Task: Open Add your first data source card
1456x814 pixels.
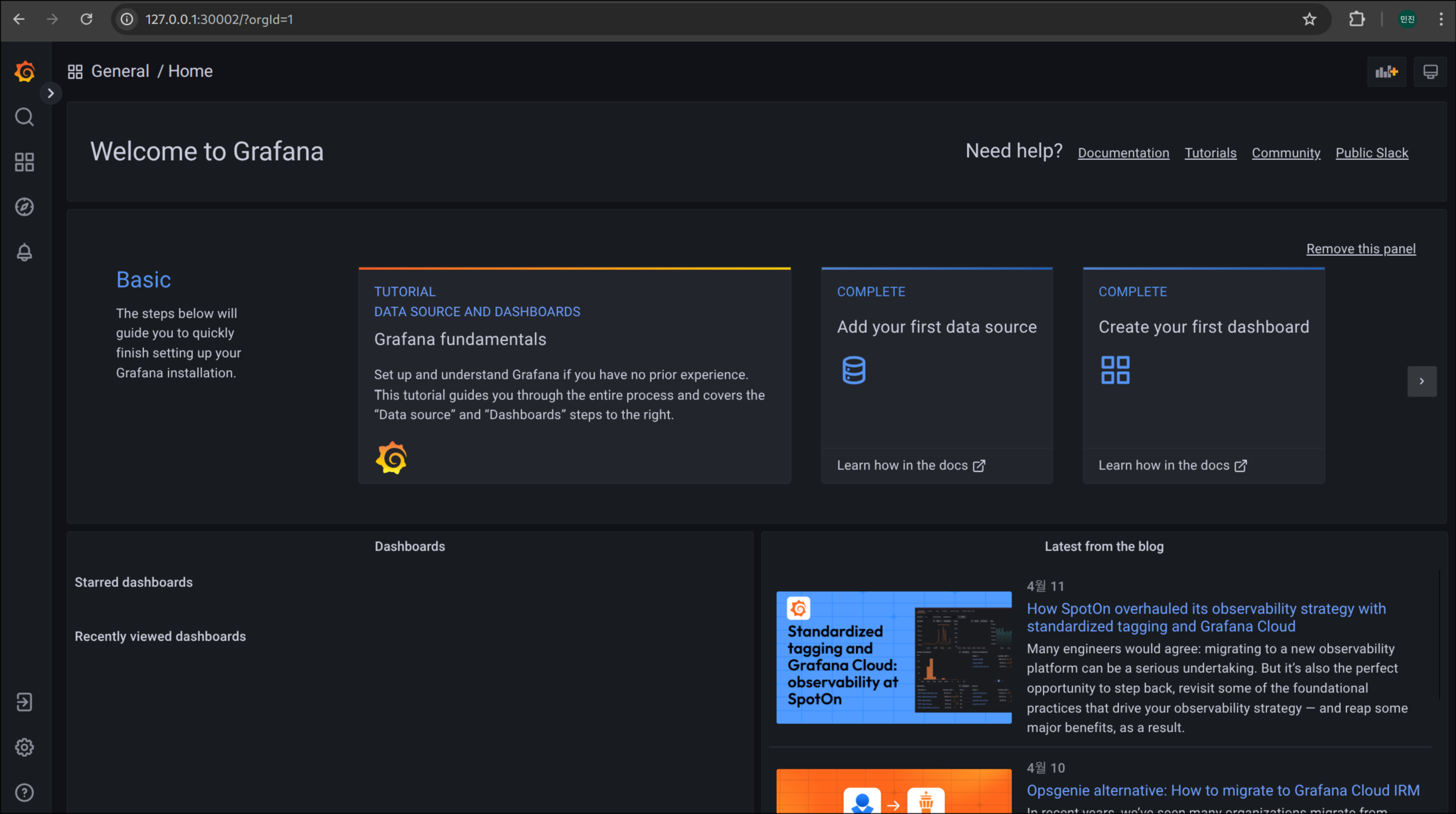Action: tap(937, 375)
